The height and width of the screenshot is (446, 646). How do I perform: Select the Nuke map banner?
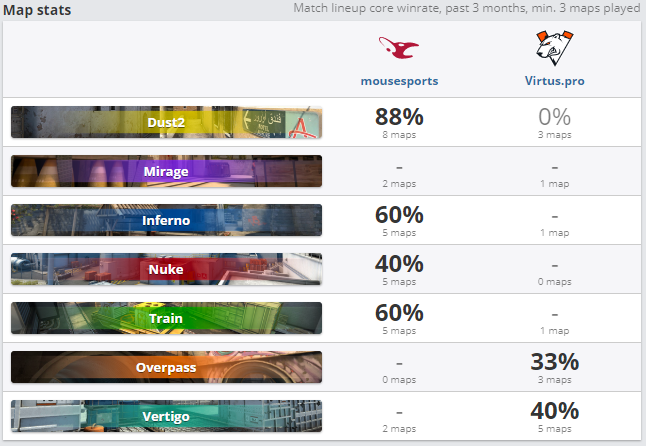[x=166, y=269]
